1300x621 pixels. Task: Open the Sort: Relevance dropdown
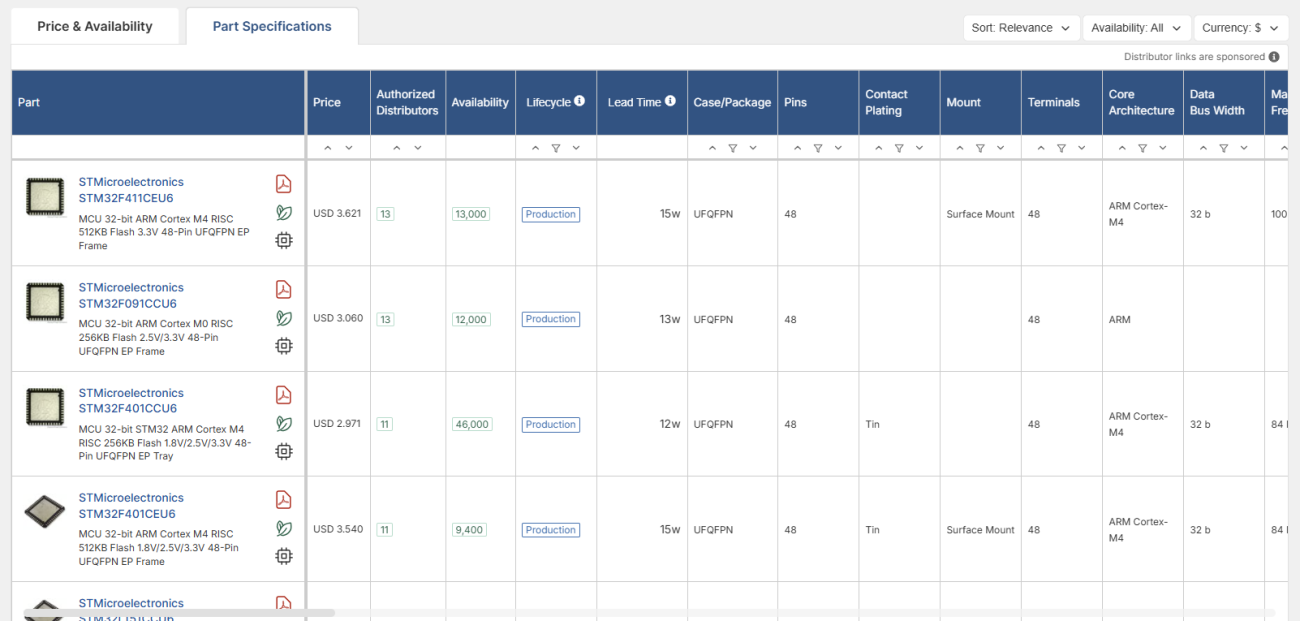pos(1021,28)
